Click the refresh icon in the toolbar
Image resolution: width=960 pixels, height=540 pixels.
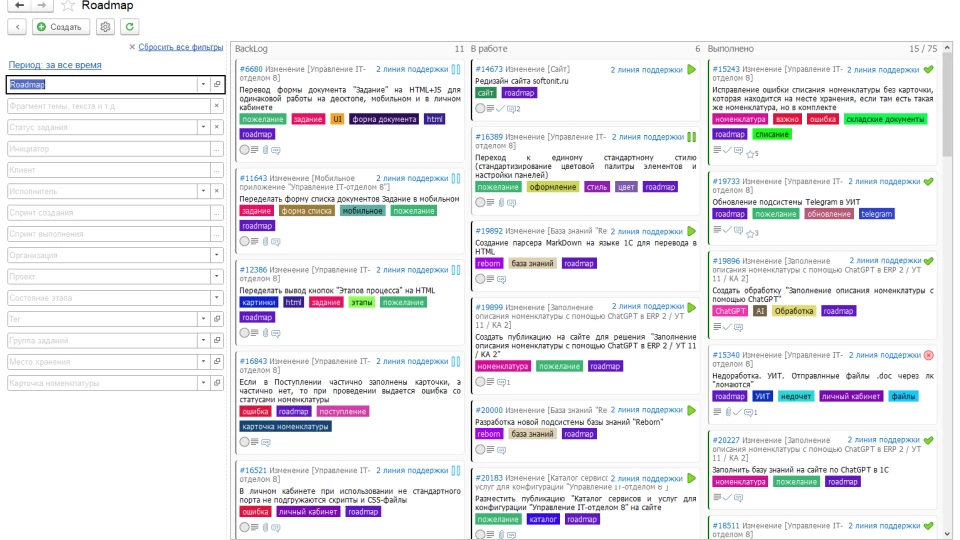click(x=130, y=27)
